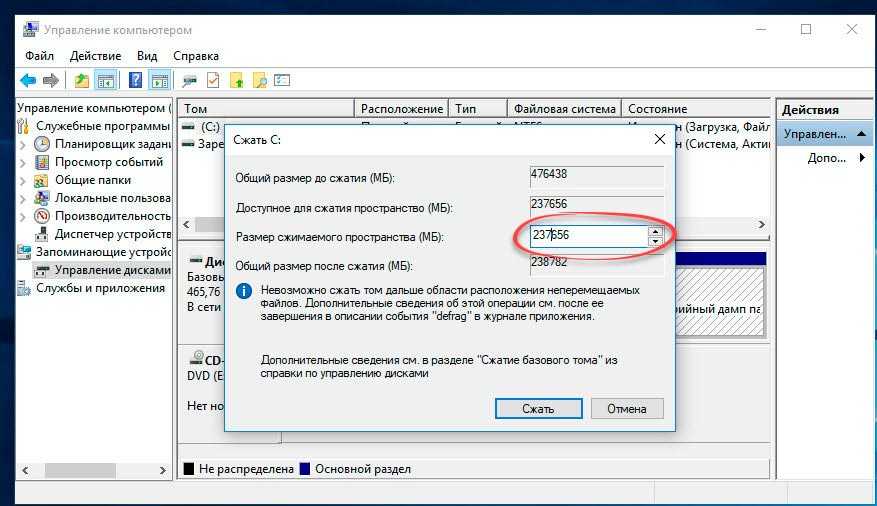Click the black Не распределена legend swatch
877x506 pixels.
[x=189, y=469]
